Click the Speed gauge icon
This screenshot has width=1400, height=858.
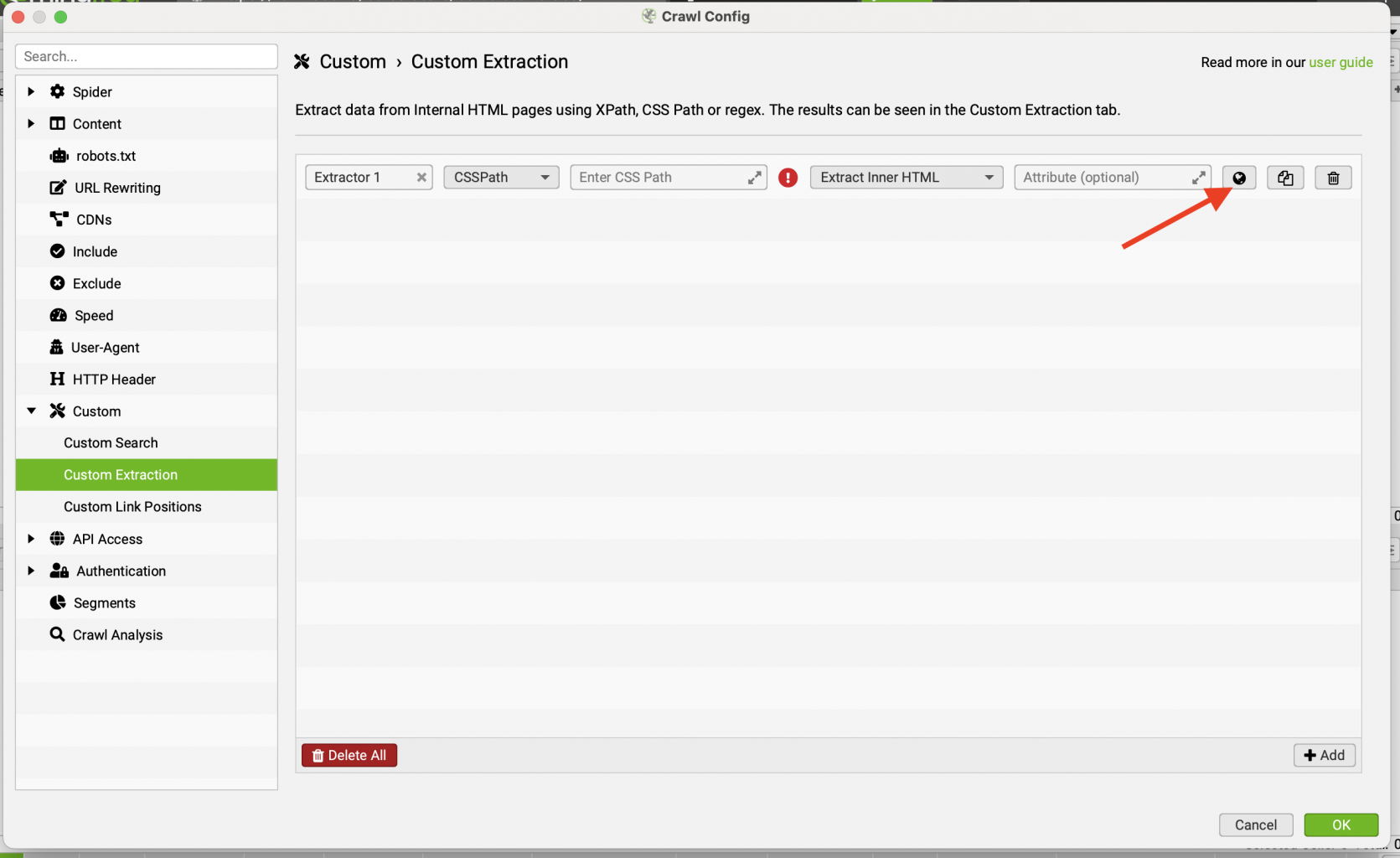pyautogui.click(x=58, y=315)
